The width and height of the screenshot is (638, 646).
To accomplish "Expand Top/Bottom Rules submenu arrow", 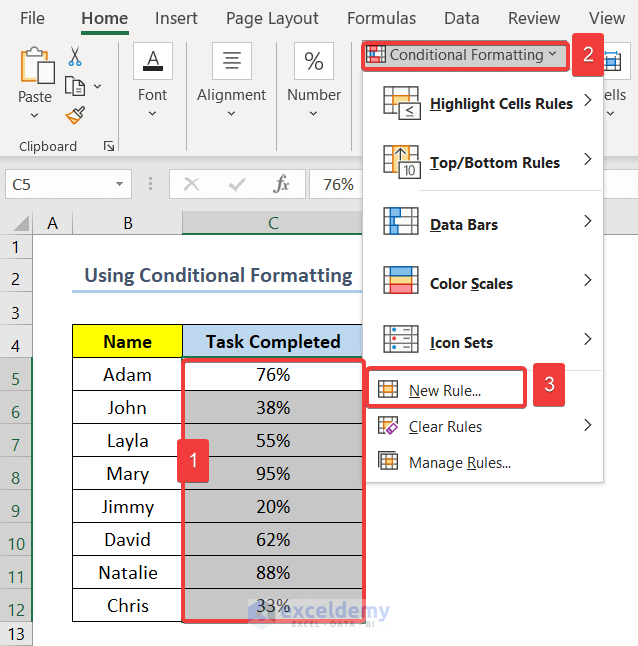I will click(x=588, y=159).
